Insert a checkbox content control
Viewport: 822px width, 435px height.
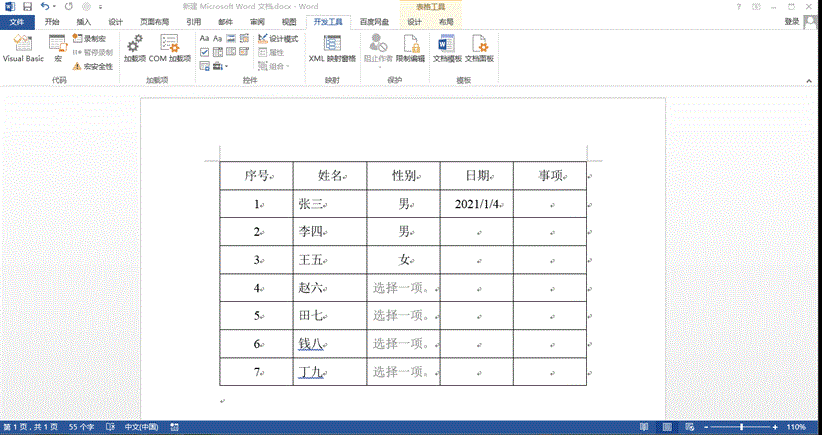[x=205, y=52]
